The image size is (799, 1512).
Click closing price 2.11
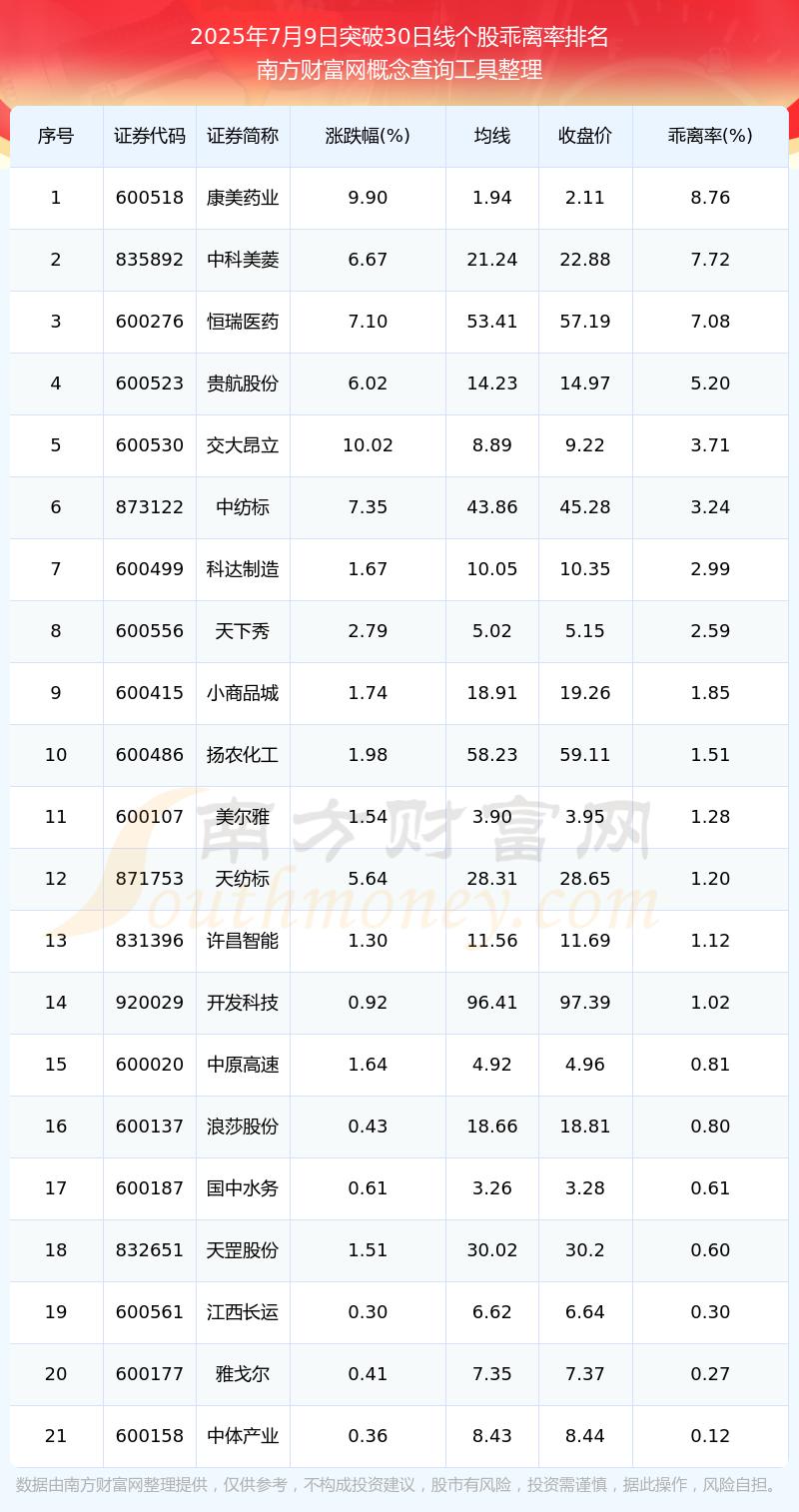[x=585, y=198]
